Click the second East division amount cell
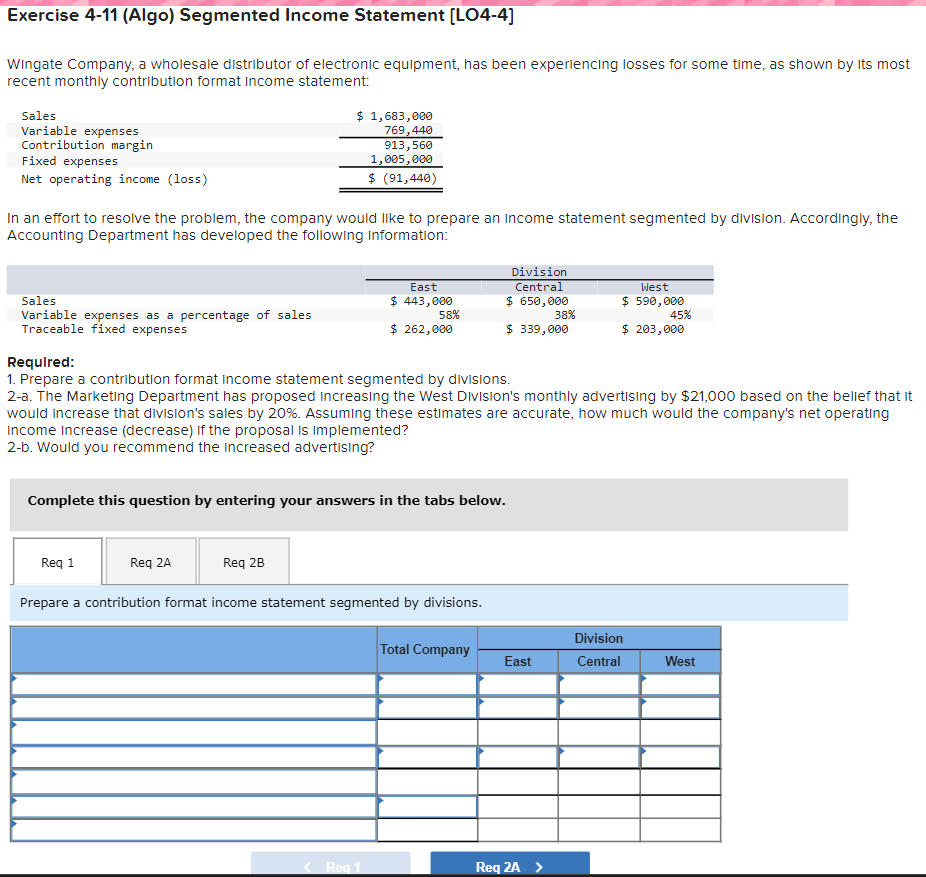Screen dimensions: 926x877 517,708
